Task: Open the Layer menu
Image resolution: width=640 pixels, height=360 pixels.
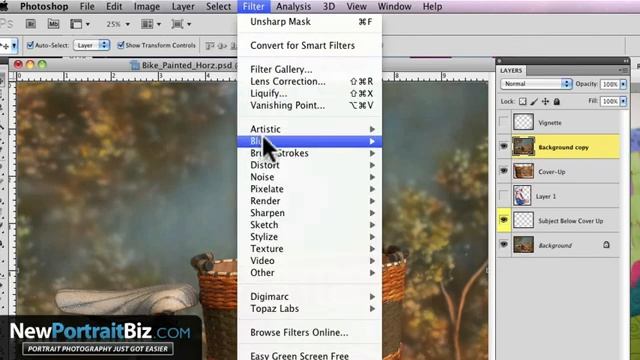Action: tap(183, 7)
